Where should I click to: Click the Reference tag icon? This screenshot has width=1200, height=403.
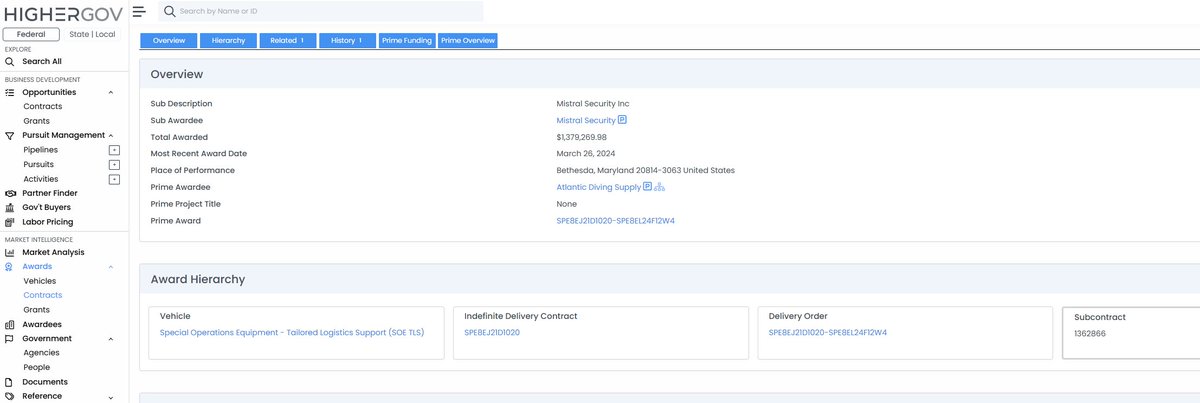coord(10,396)
